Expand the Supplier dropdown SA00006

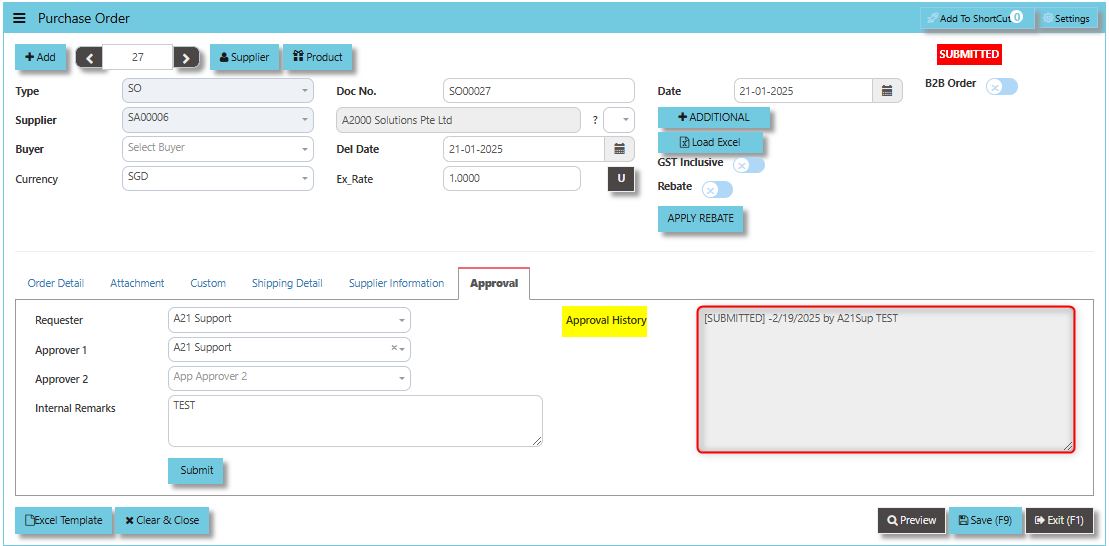click(x=218, y=120)
